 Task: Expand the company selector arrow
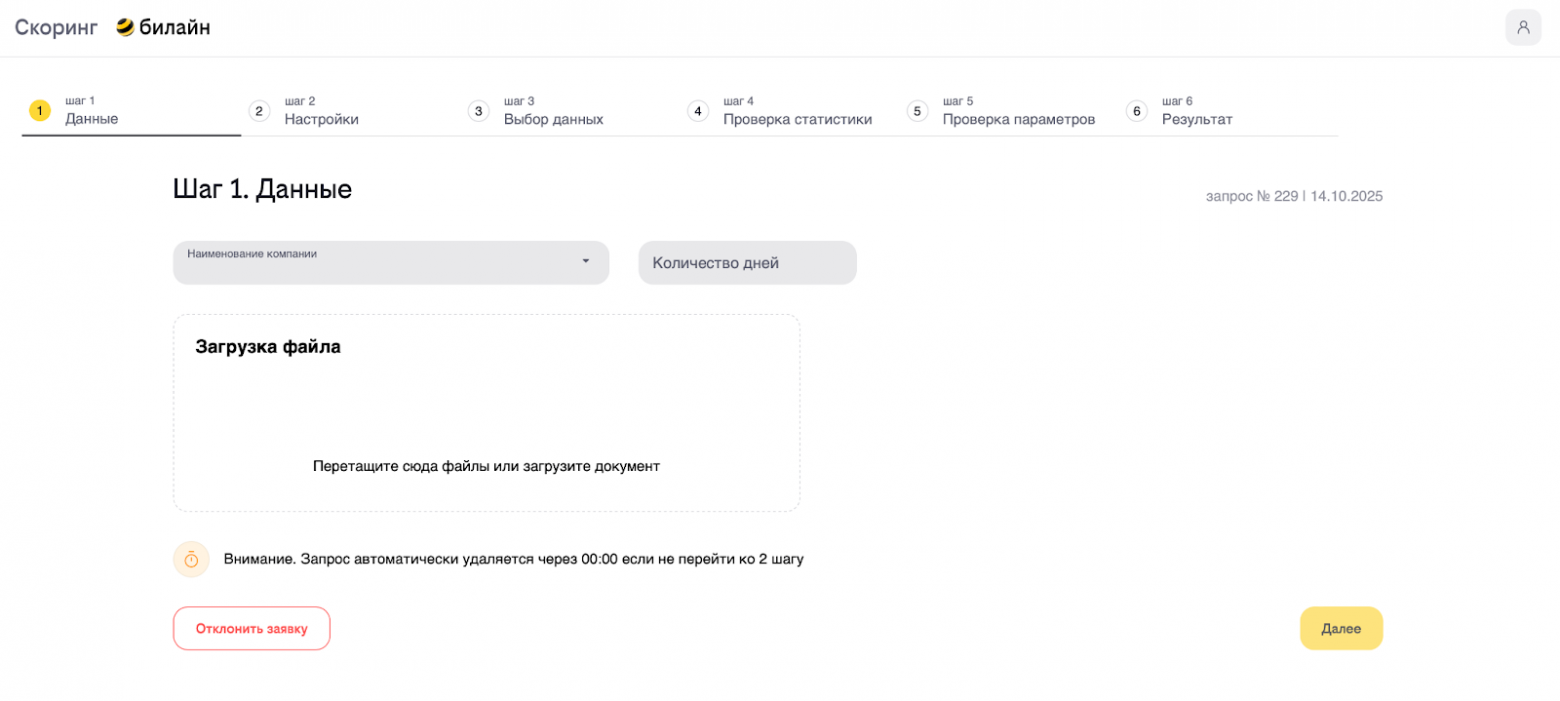pos(586,261)
